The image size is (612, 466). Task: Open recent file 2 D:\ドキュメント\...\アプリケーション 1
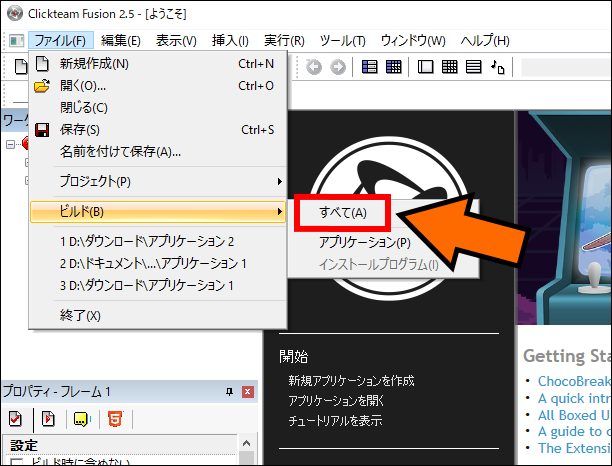[158, 263]
